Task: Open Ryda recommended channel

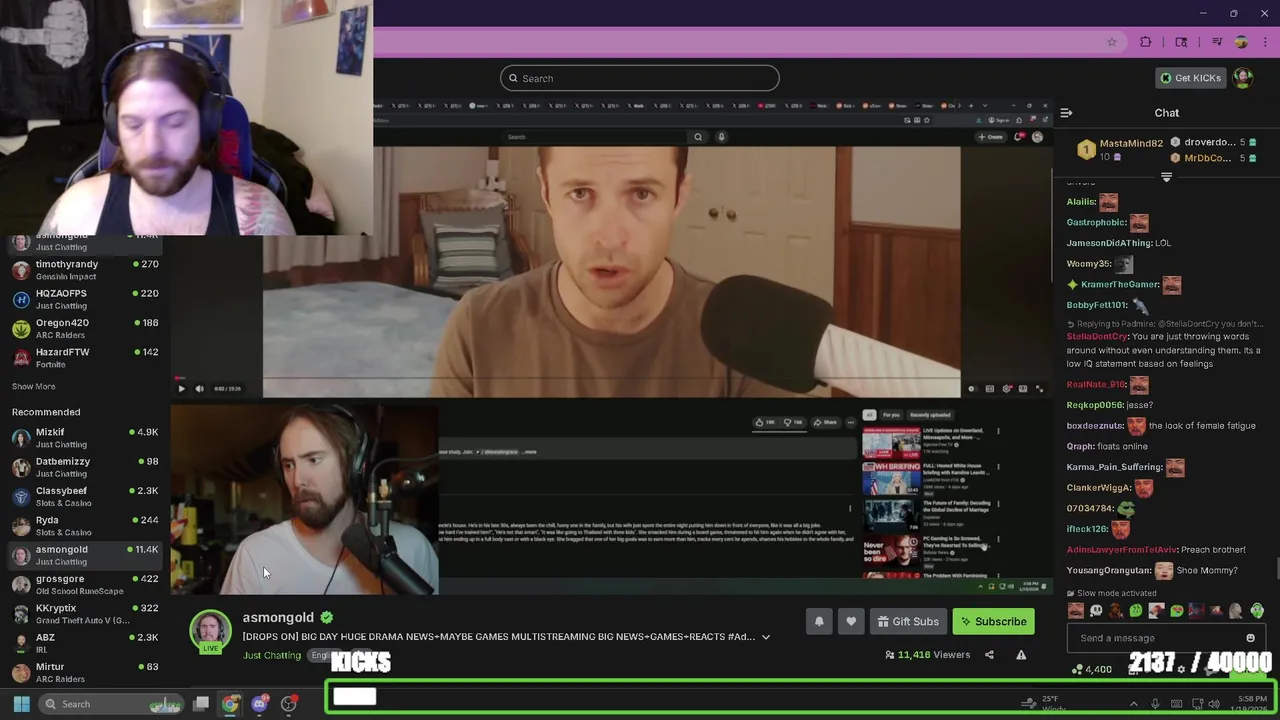Action: click(85, 526)
